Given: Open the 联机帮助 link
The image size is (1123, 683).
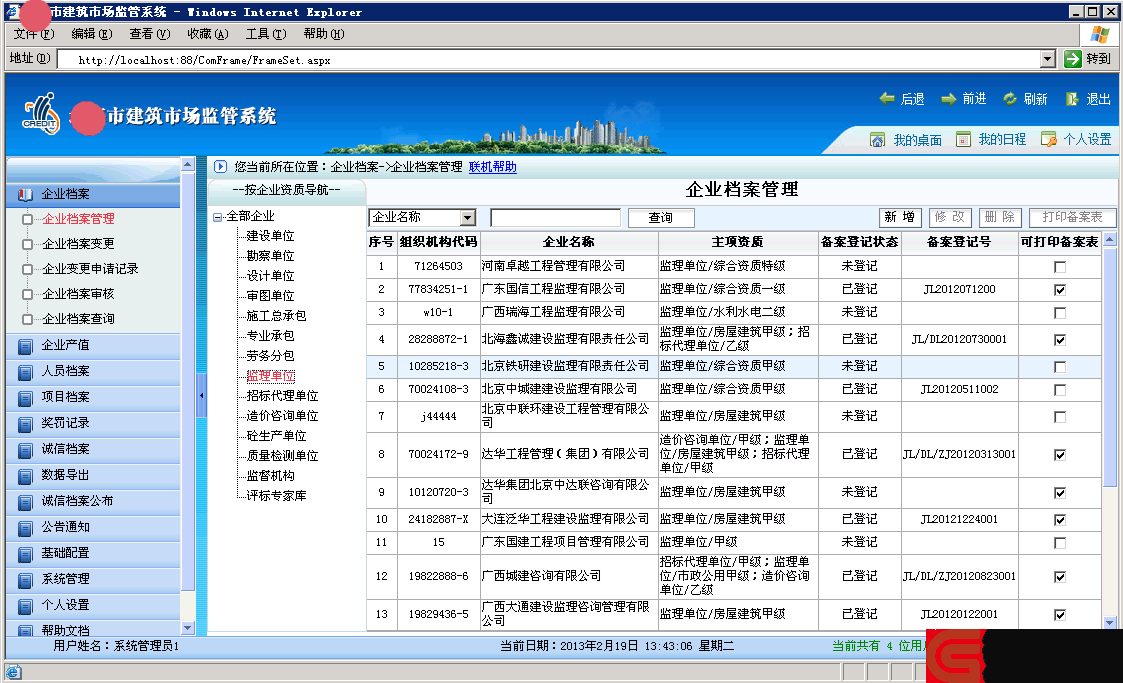Looking at the screenshot, I should [493, 167].
